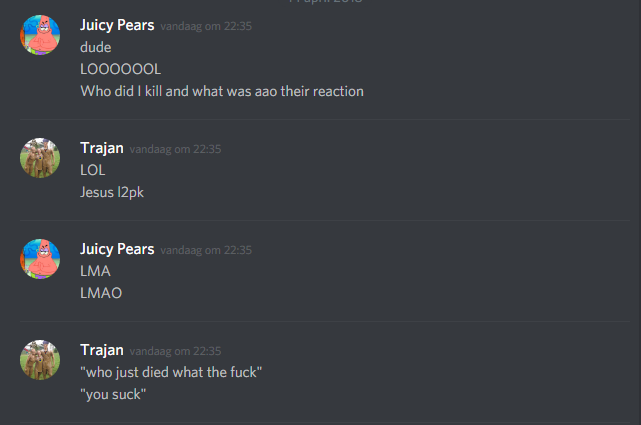Click the Trajan username above 'who just died'

[102, 351]
